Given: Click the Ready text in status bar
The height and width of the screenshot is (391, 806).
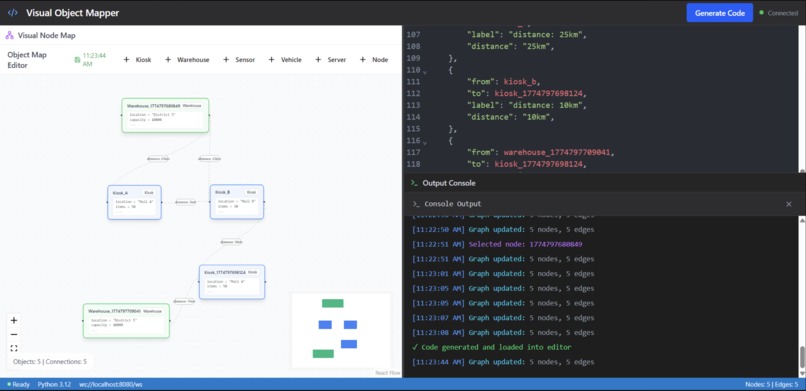Looking at the screenshot, I should point(21,384).
